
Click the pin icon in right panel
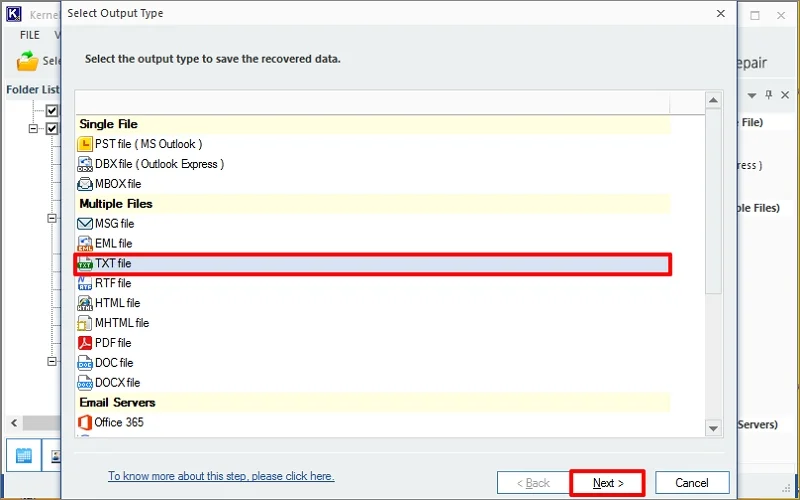769,95
